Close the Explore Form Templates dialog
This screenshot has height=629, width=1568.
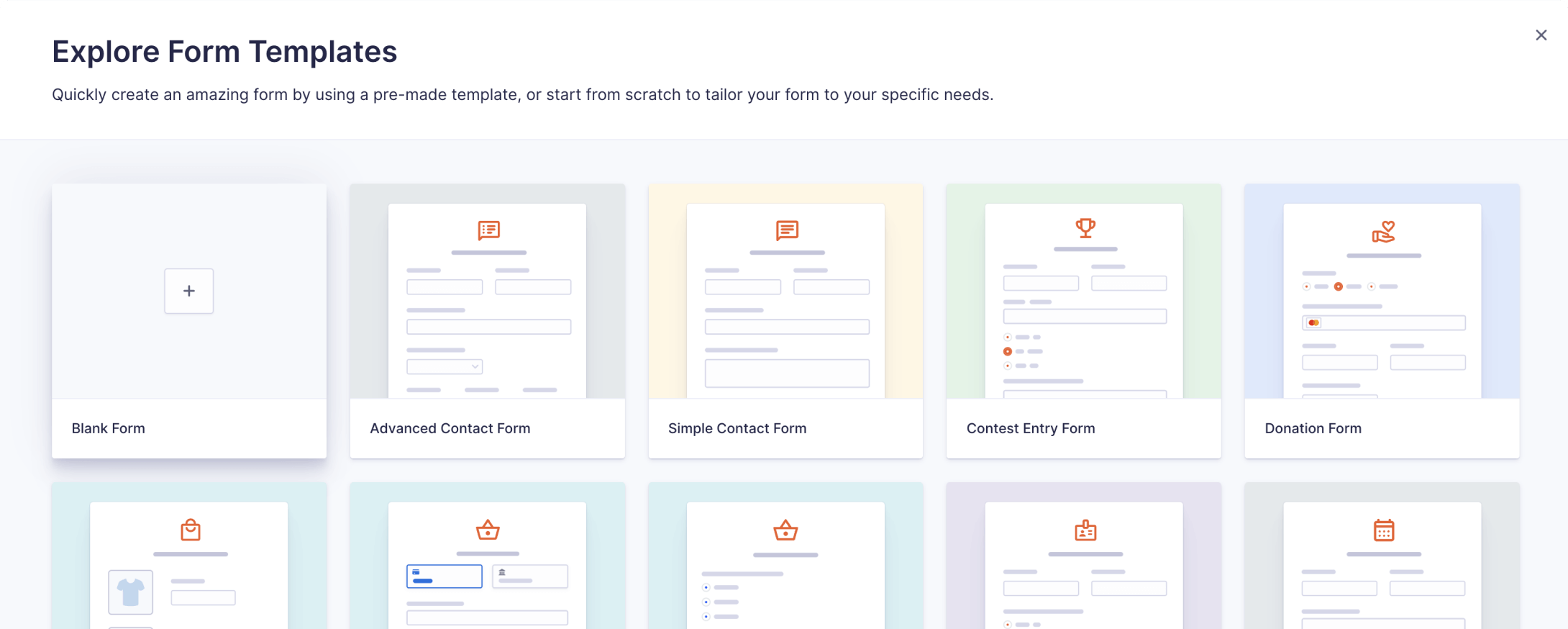click(1541, 35)
